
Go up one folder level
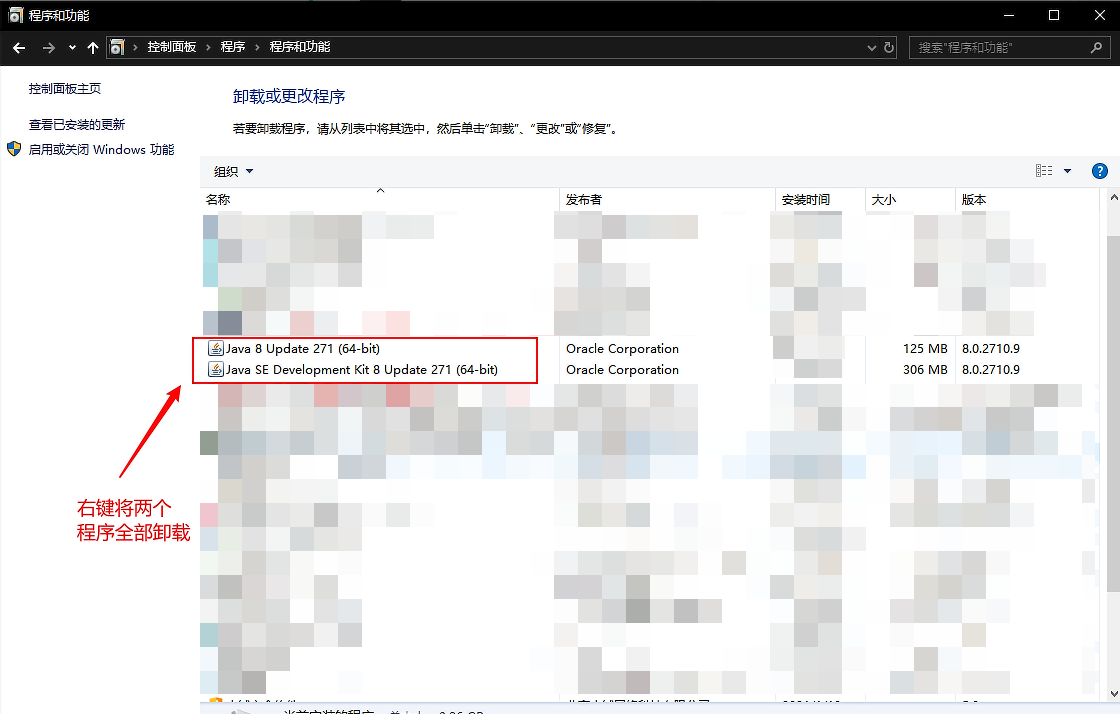93,47
